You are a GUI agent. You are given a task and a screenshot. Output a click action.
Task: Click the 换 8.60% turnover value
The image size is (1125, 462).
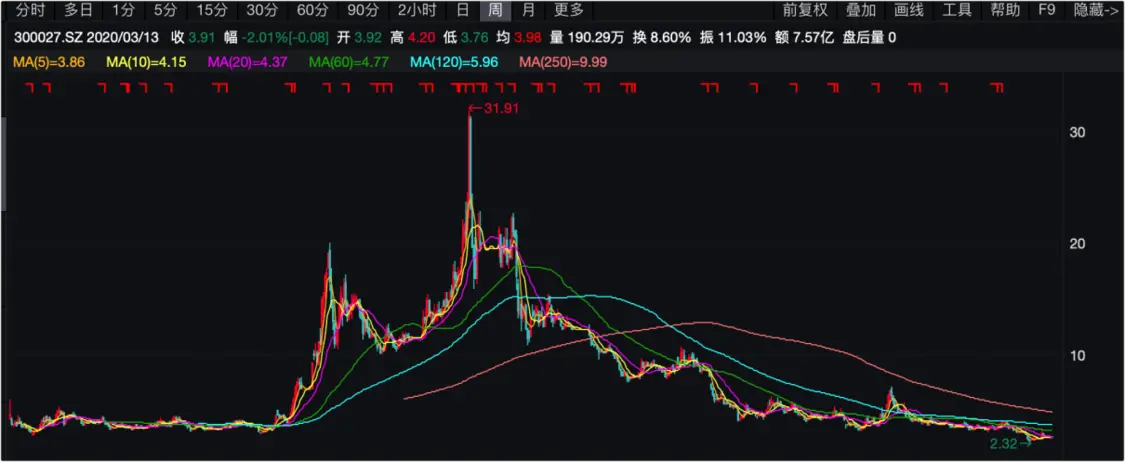tap(664, 38)
